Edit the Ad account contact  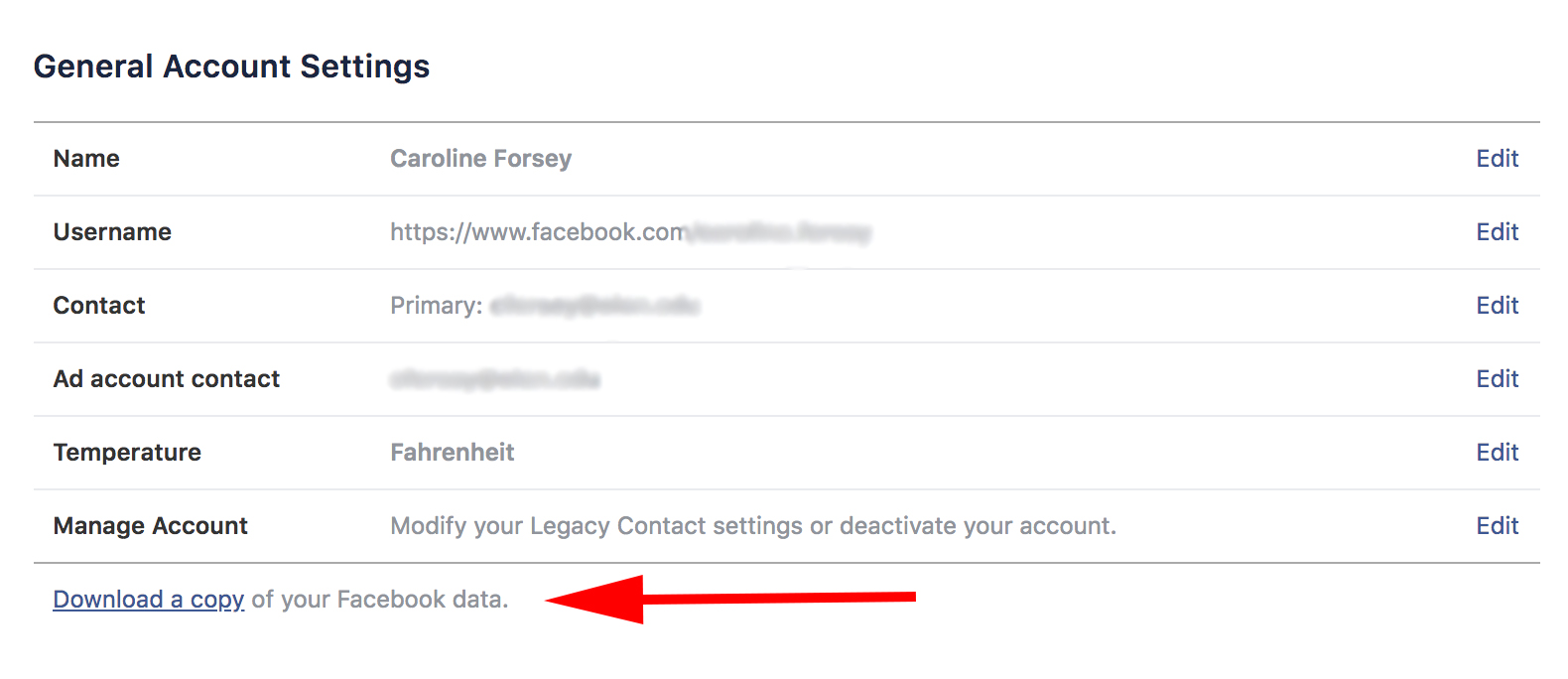coord(1497,379)
